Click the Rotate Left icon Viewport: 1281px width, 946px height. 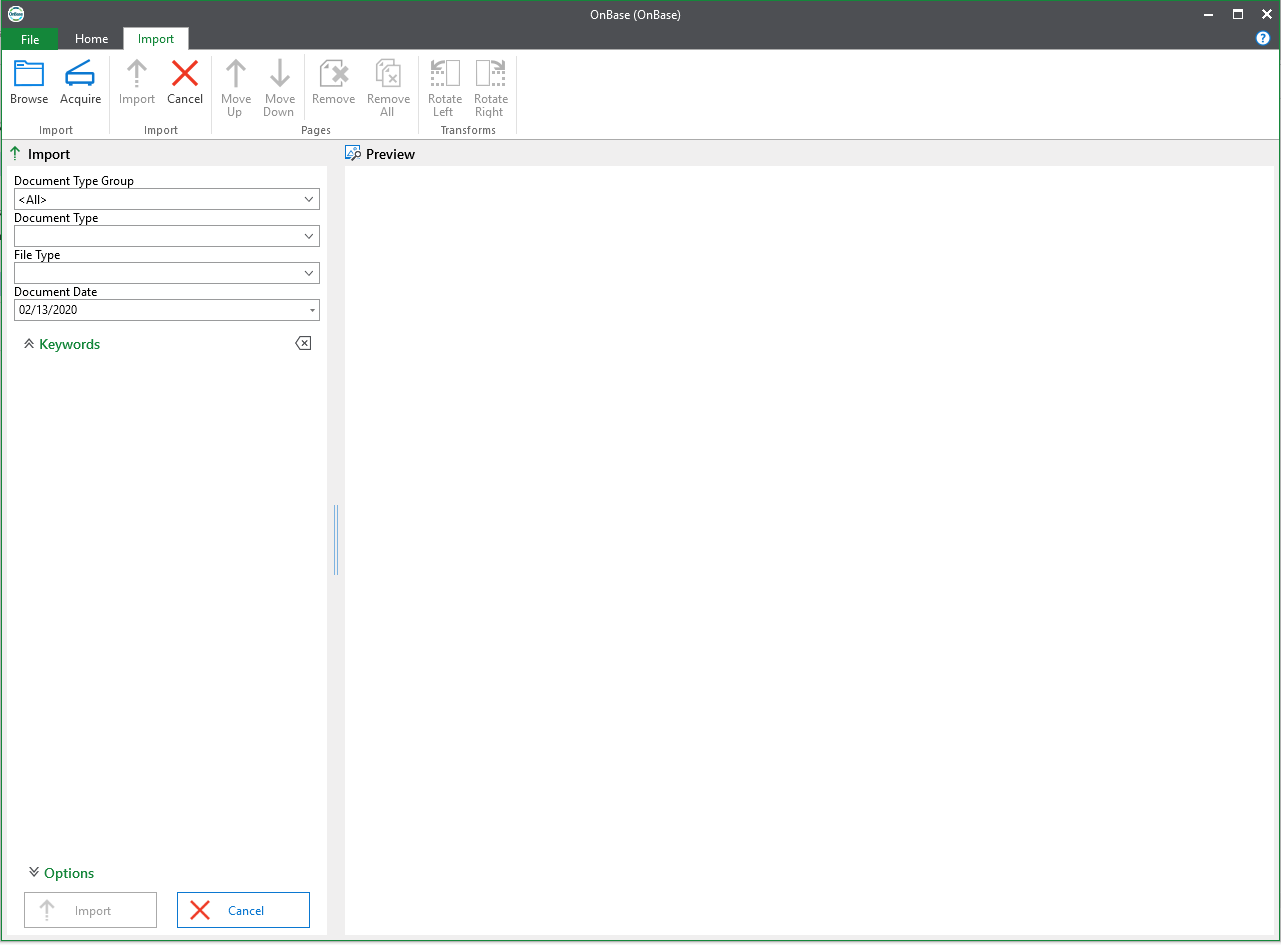pos(445,74)
